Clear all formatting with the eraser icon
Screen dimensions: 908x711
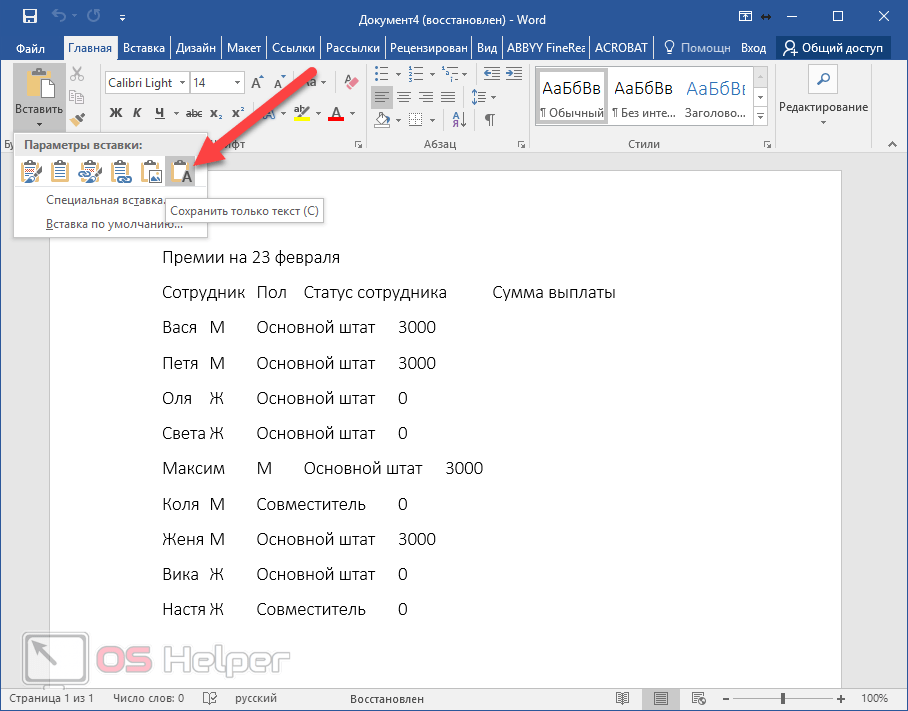point(350,82)
